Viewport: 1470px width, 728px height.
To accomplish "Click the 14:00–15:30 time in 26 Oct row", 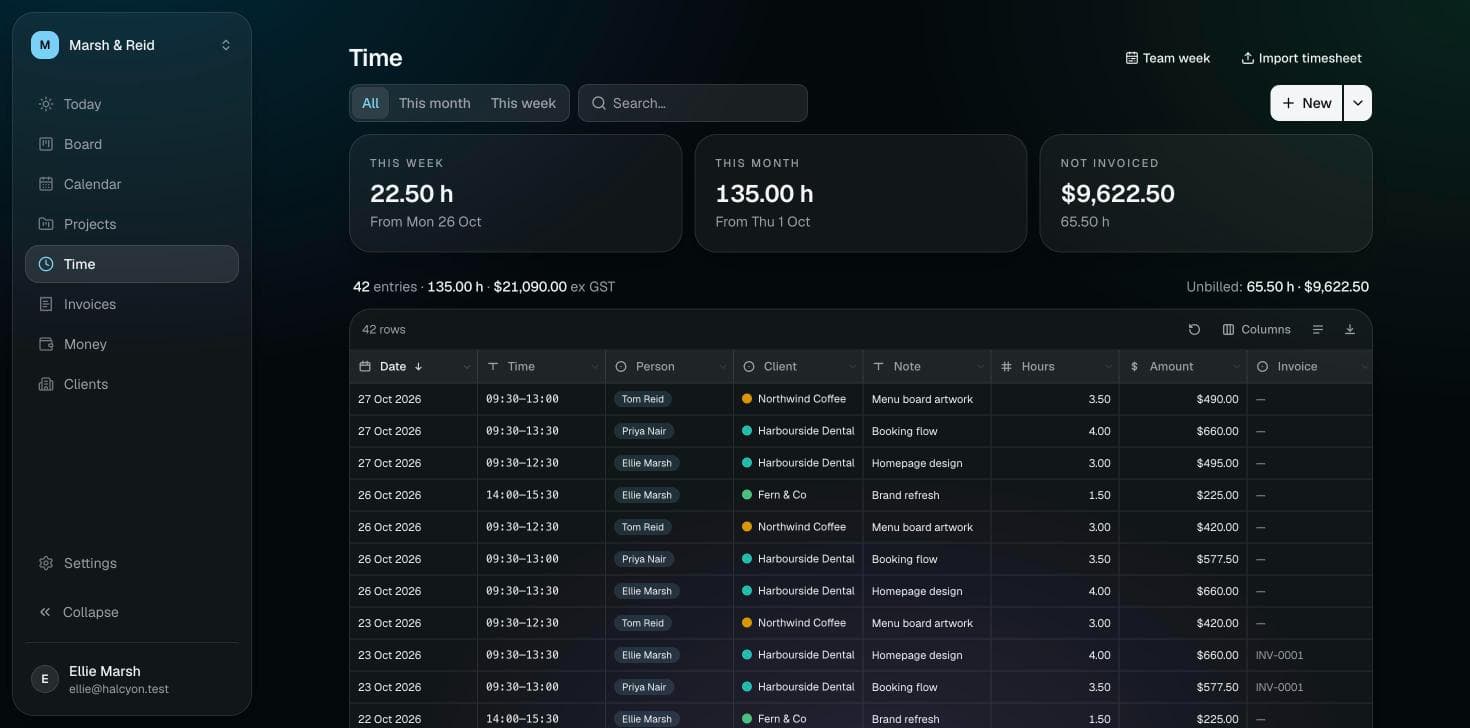I will pos(522,495).
